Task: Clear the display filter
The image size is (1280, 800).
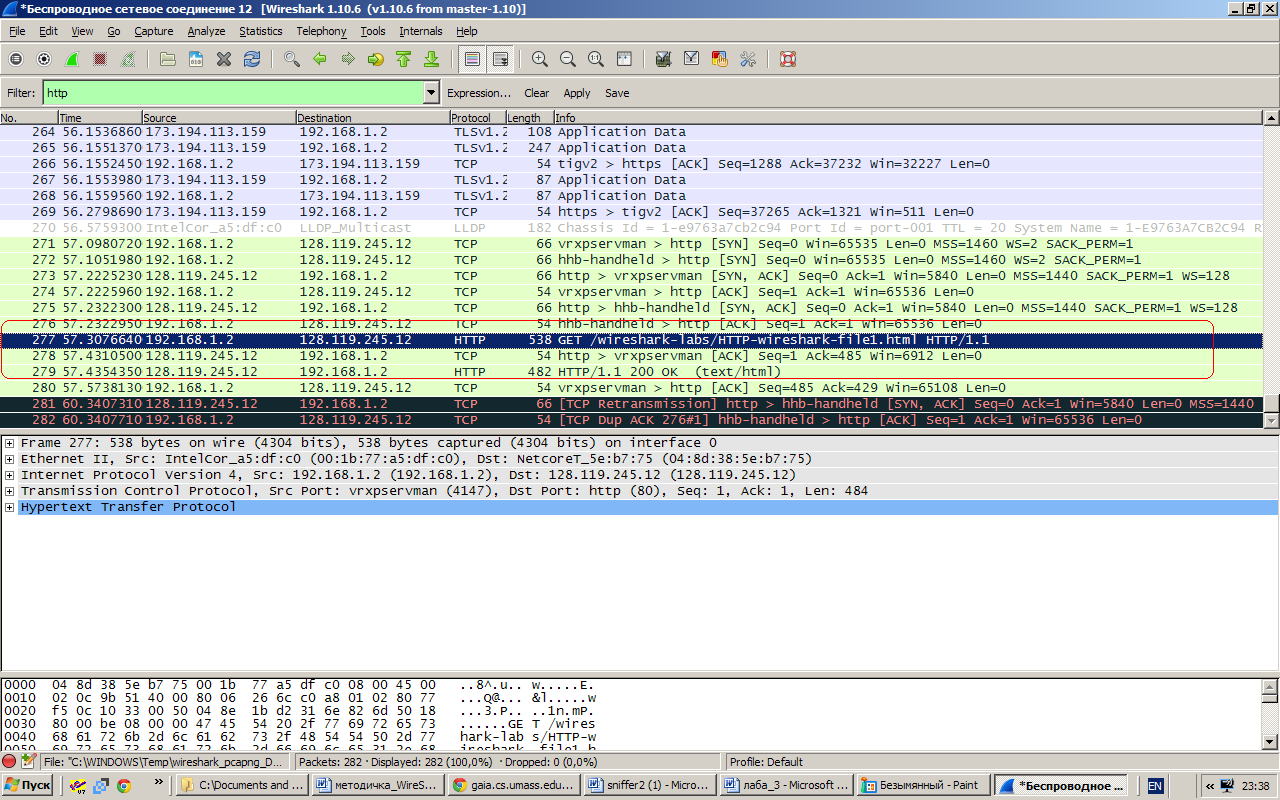Action: (x=537, y=93)
